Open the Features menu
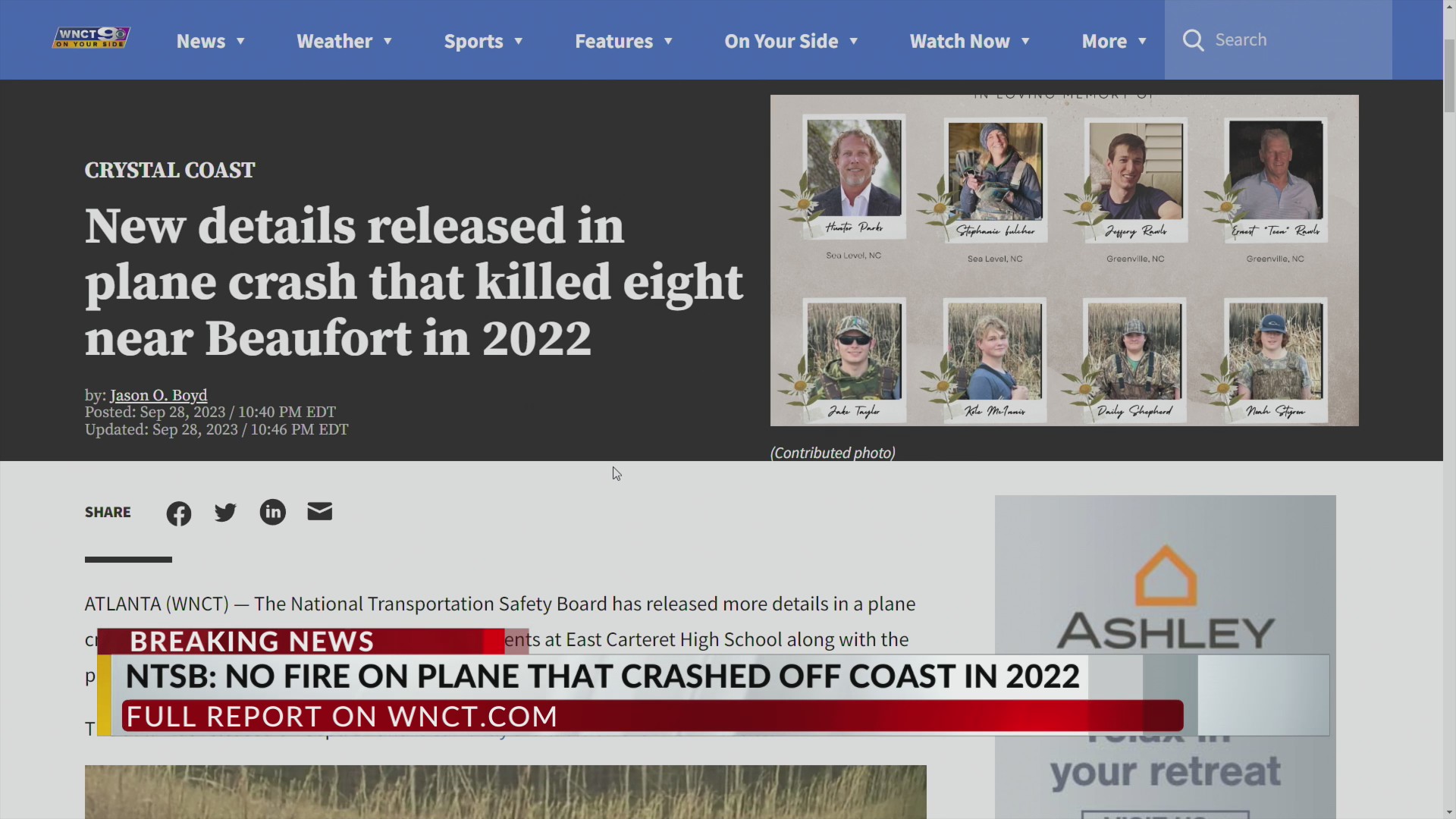The height and width of the screenshot is (819, 1456). 613,41
